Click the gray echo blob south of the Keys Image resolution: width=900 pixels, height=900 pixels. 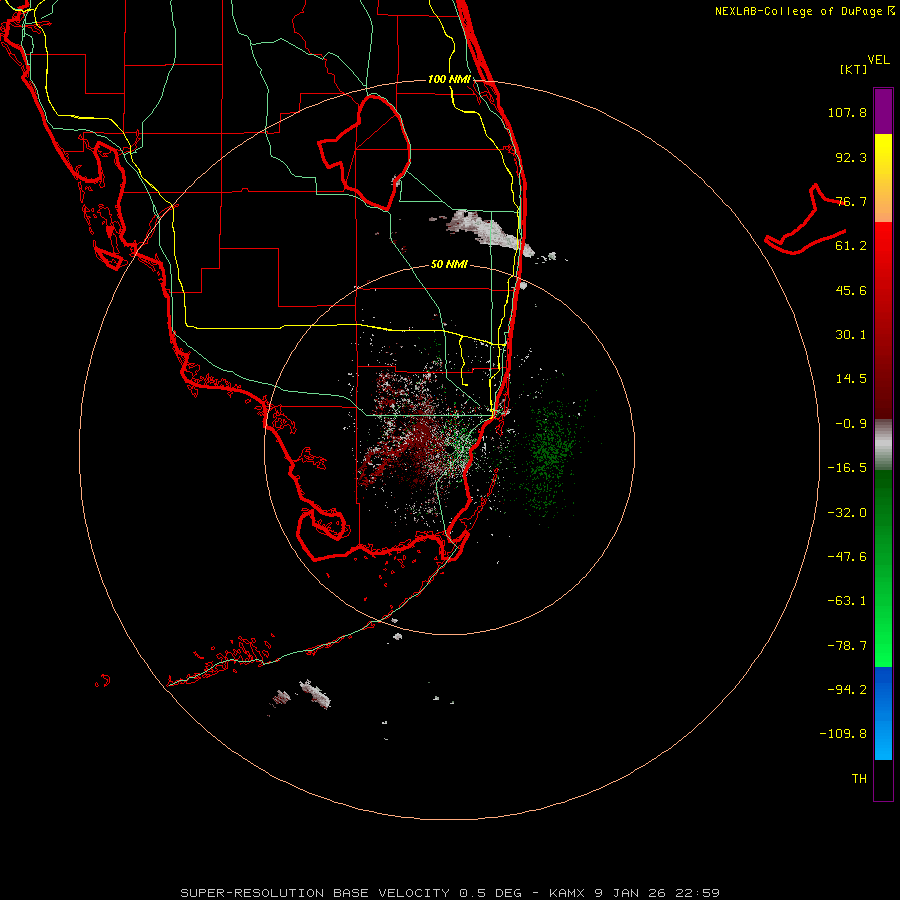click(x=315, y=694)
